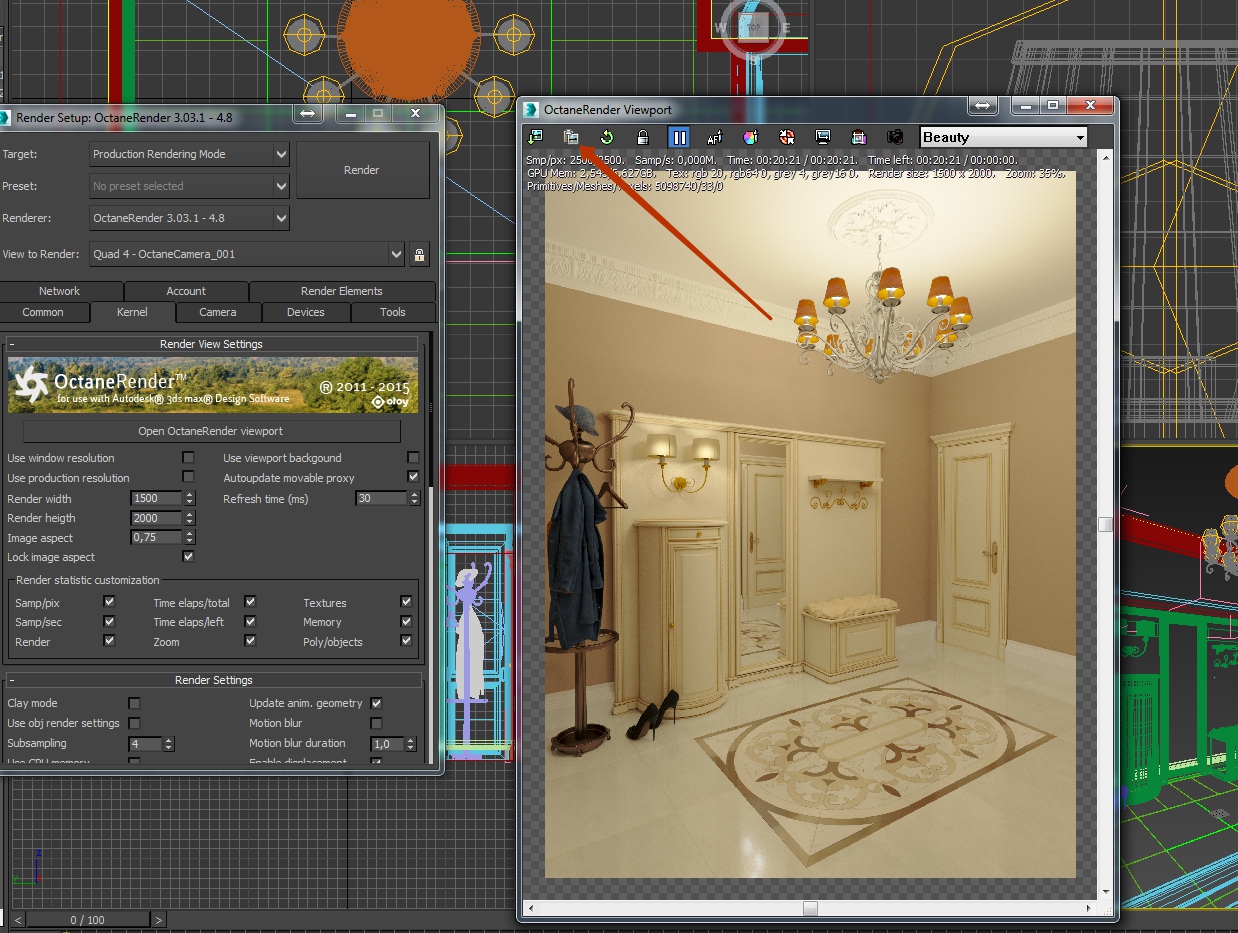The height and width of the screenshot is (933, 1238).
Task: Step timeline back with left arrow
Action: [x=19, y=920]
